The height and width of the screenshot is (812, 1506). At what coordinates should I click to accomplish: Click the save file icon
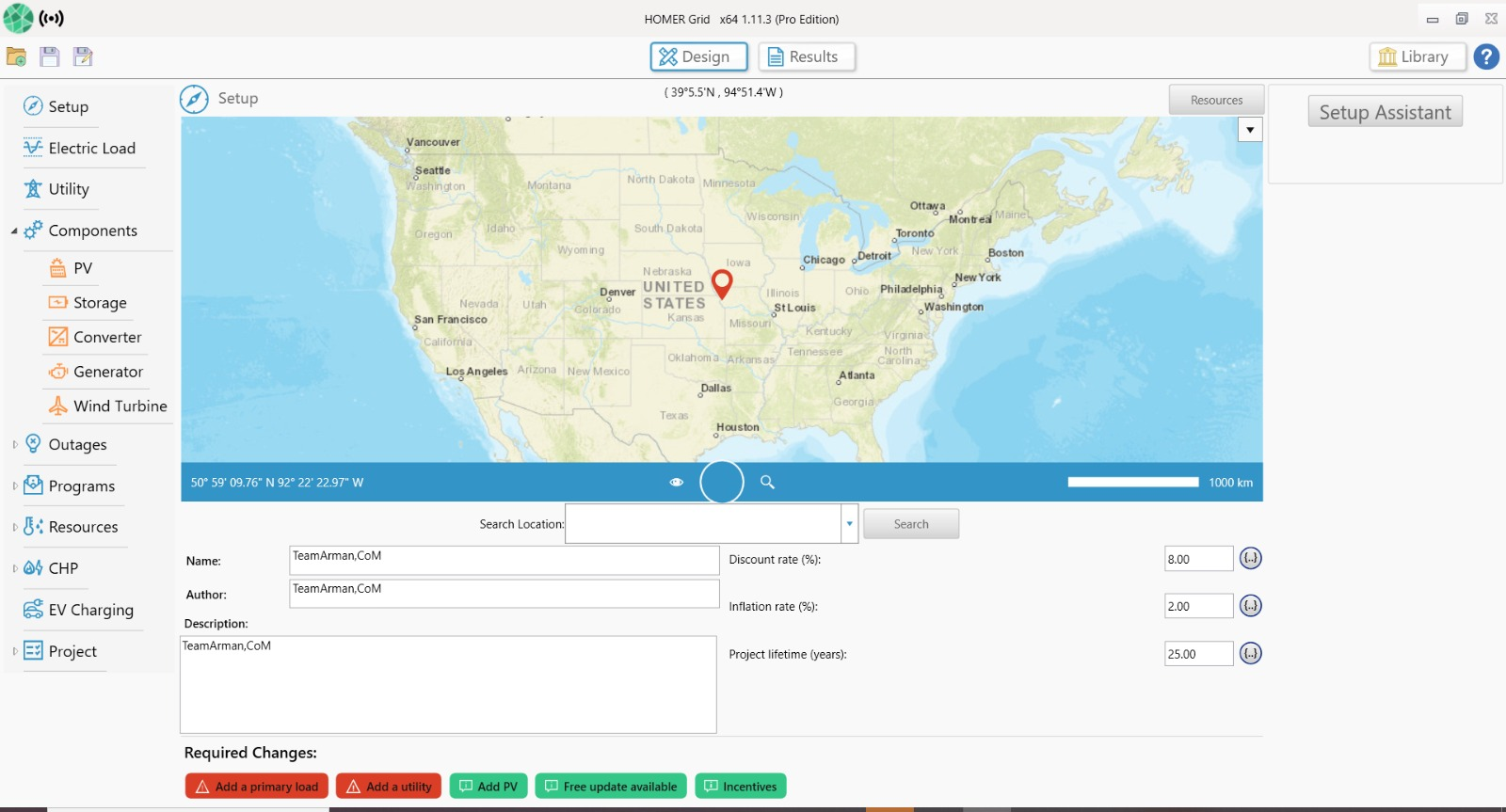(x=50, y=56)
